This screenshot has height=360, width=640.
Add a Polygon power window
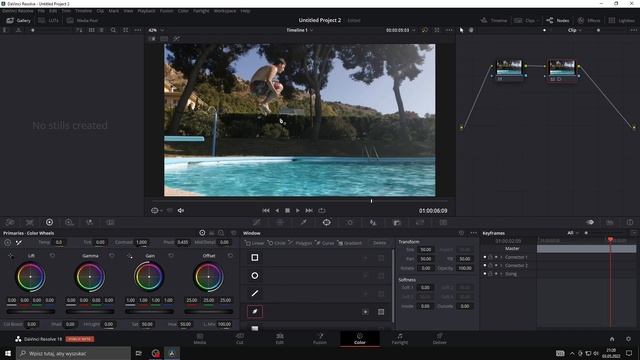click(x=300, y=243)
